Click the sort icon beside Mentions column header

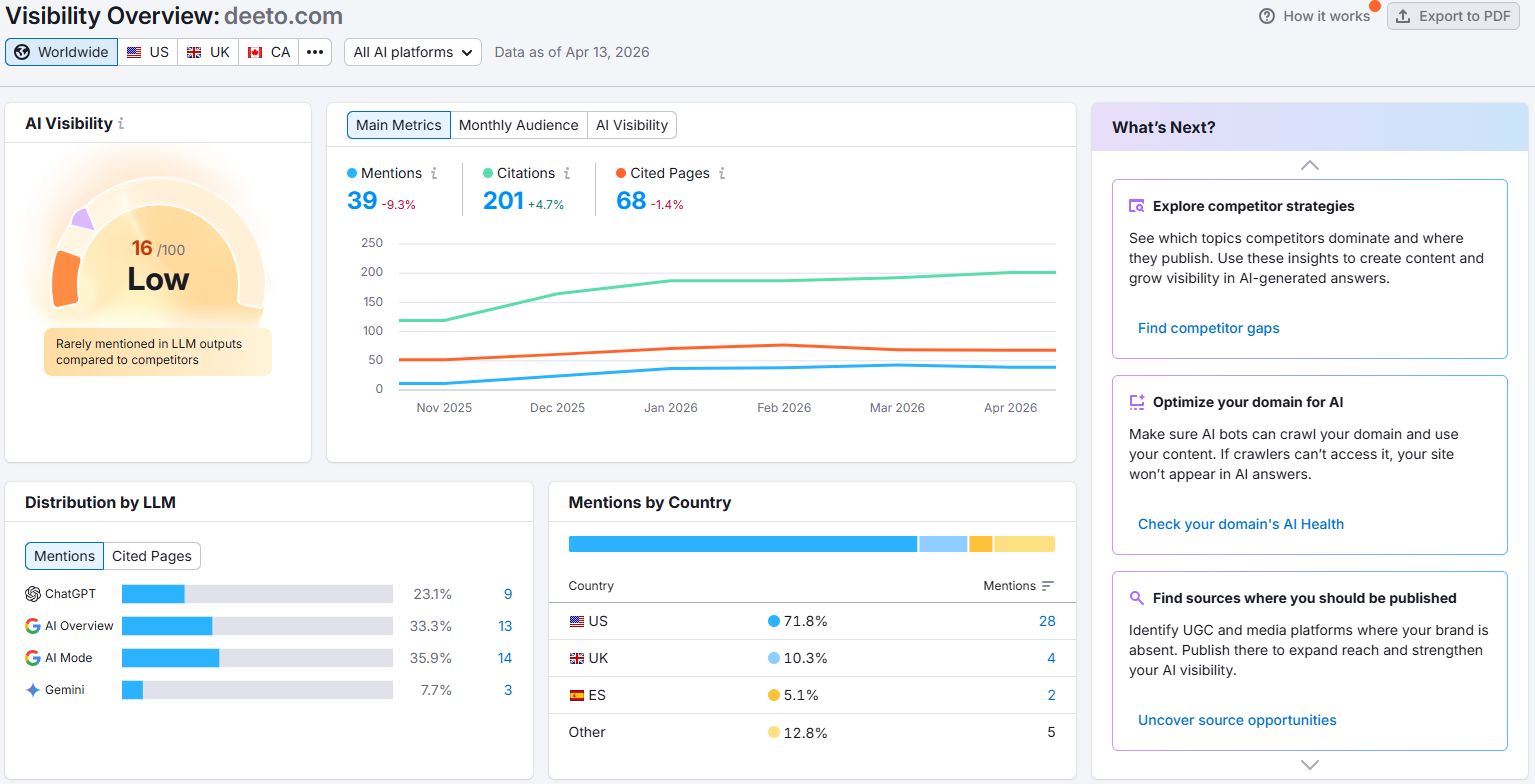point(1047,586)
